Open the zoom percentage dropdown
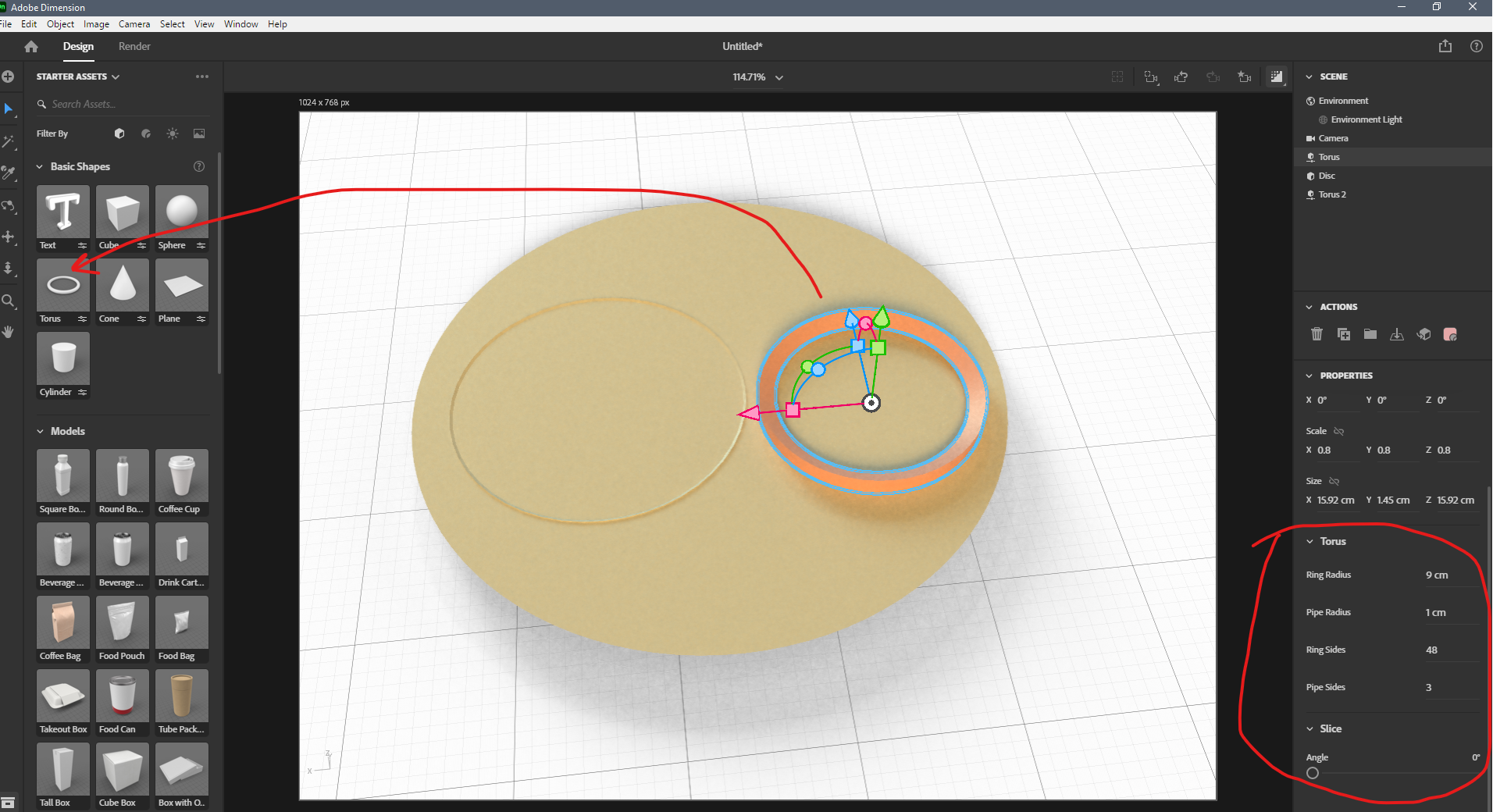1493x812 pixels. (x=779, y=77)
